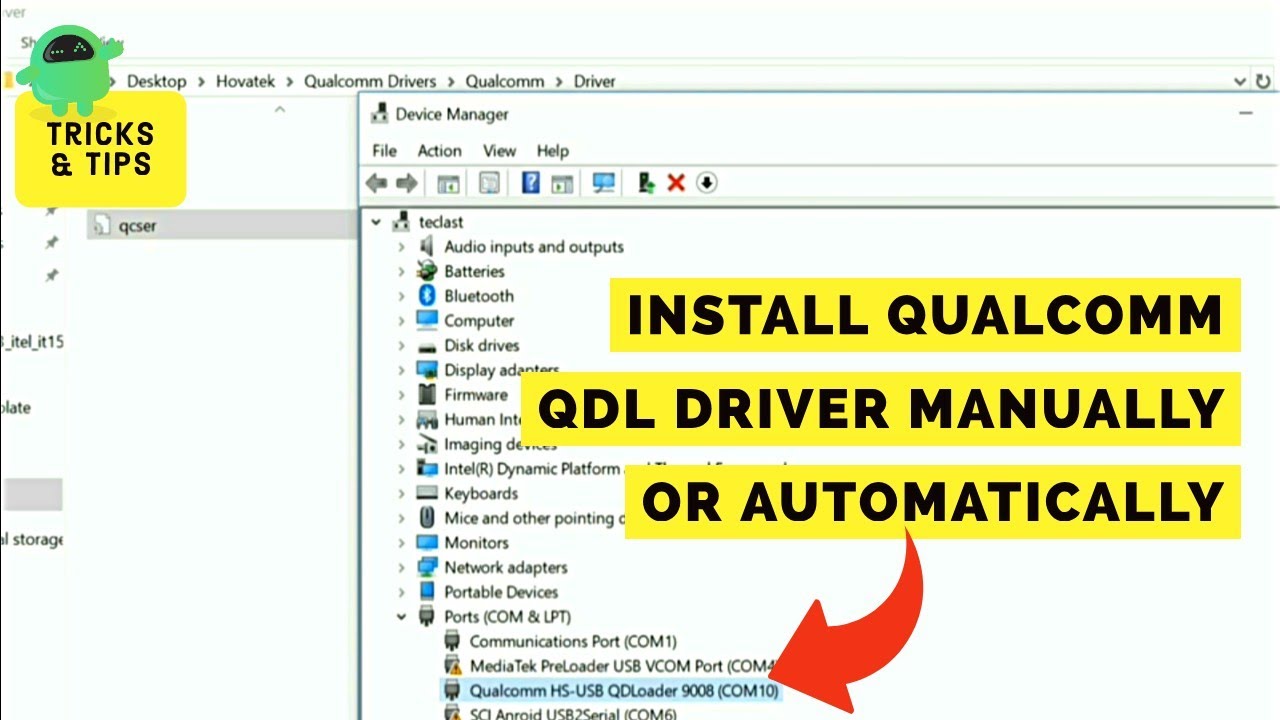Select the Keyboards category icon
This screenshot has height=720, width=1280.
pyautogui.click(x=427, y=493)
